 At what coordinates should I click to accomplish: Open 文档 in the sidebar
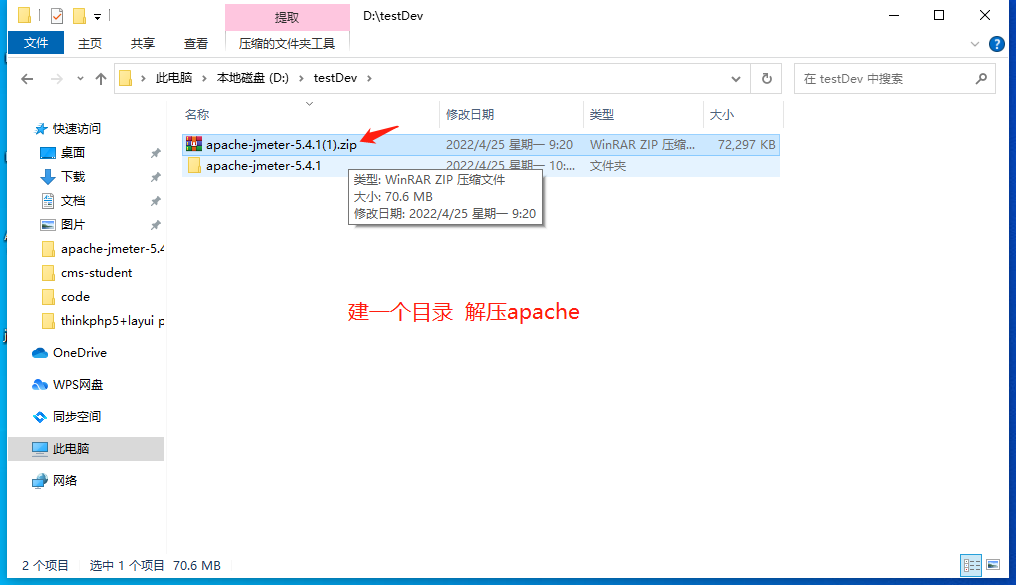tap(73, 200)
